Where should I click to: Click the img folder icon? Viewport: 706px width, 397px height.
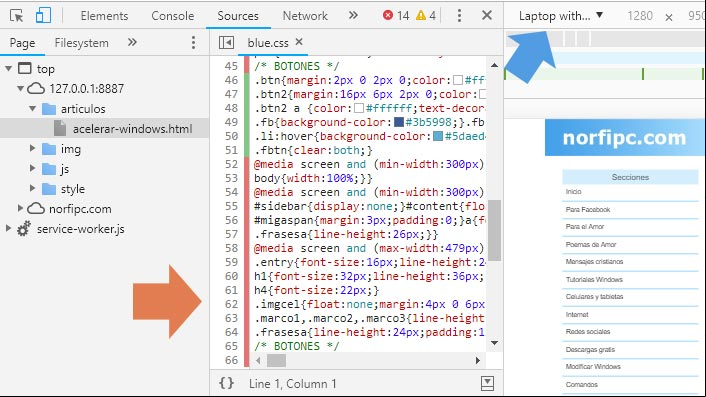coord(49,149)
